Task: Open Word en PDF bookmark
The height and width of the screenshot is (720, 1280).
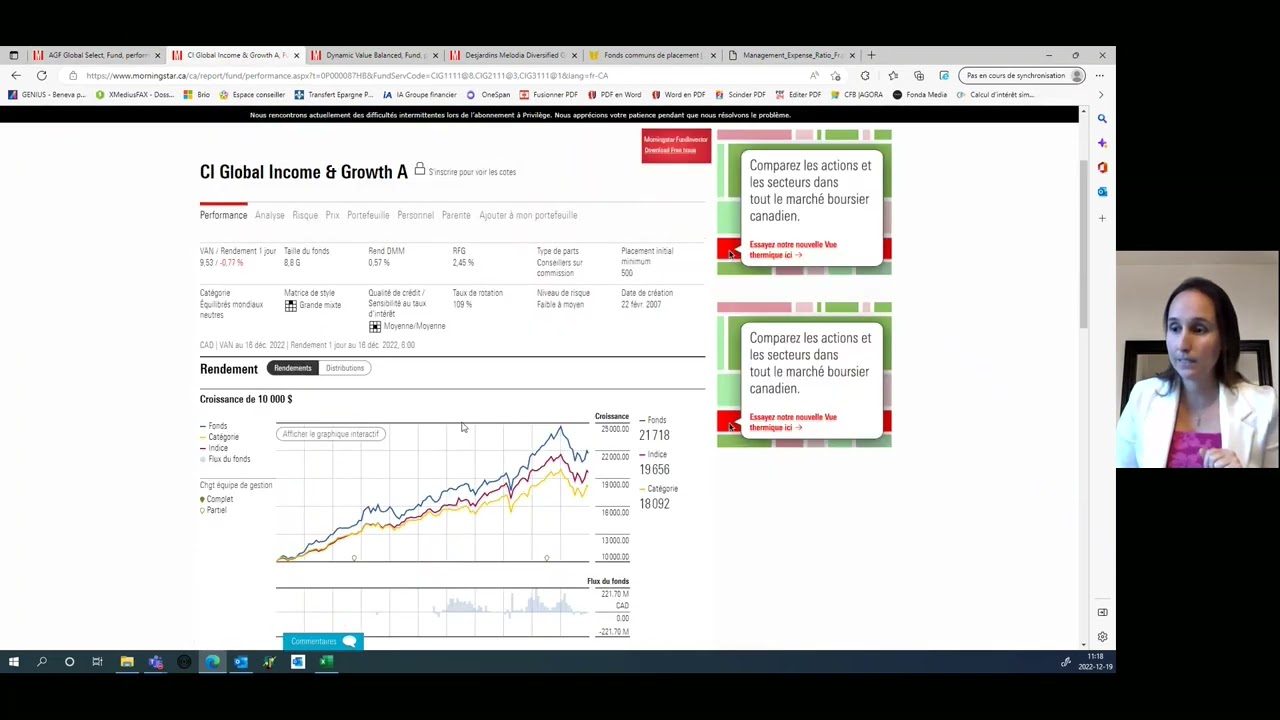Action: click(x=678, y=95)
